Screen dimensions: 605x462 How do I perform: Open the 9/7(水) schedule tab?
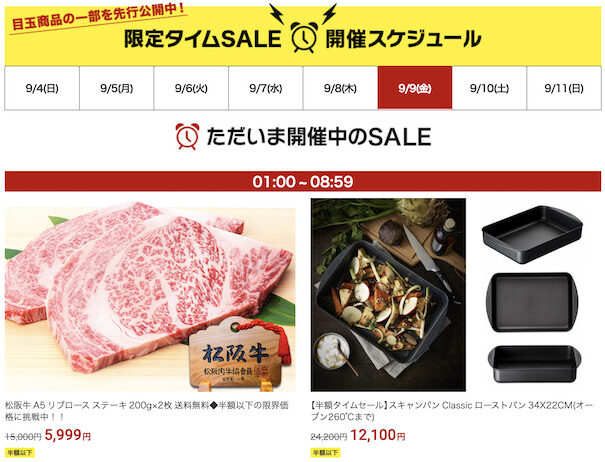tap(265, 88)
